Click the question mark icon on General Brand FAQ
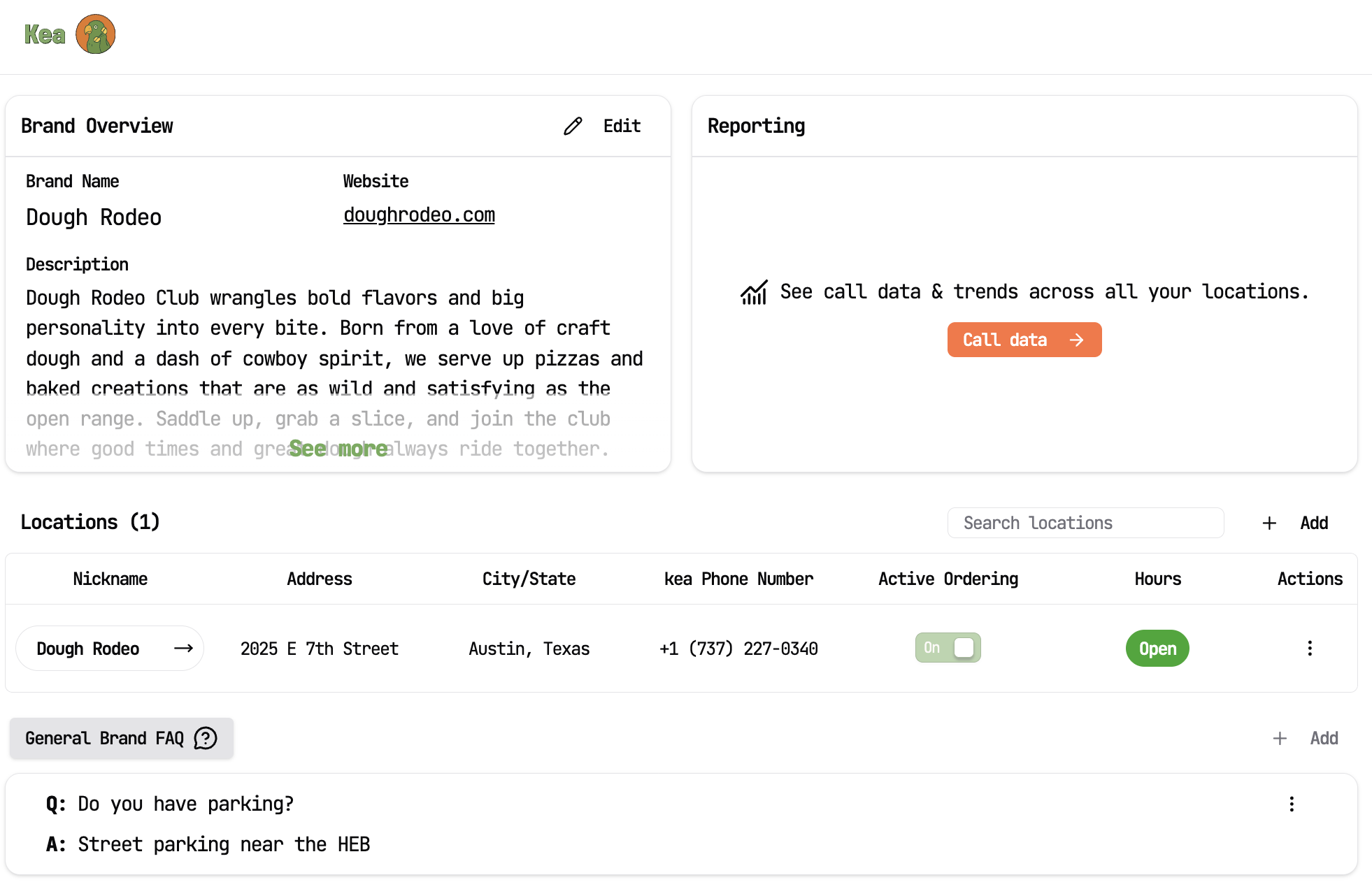The image size is (1372, 889). coord(204,738)
